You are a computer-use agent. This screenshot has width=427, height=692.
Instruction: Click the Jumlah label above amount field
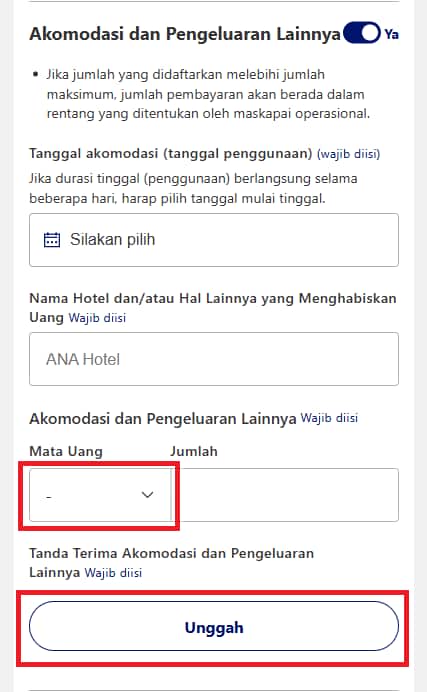194,451
